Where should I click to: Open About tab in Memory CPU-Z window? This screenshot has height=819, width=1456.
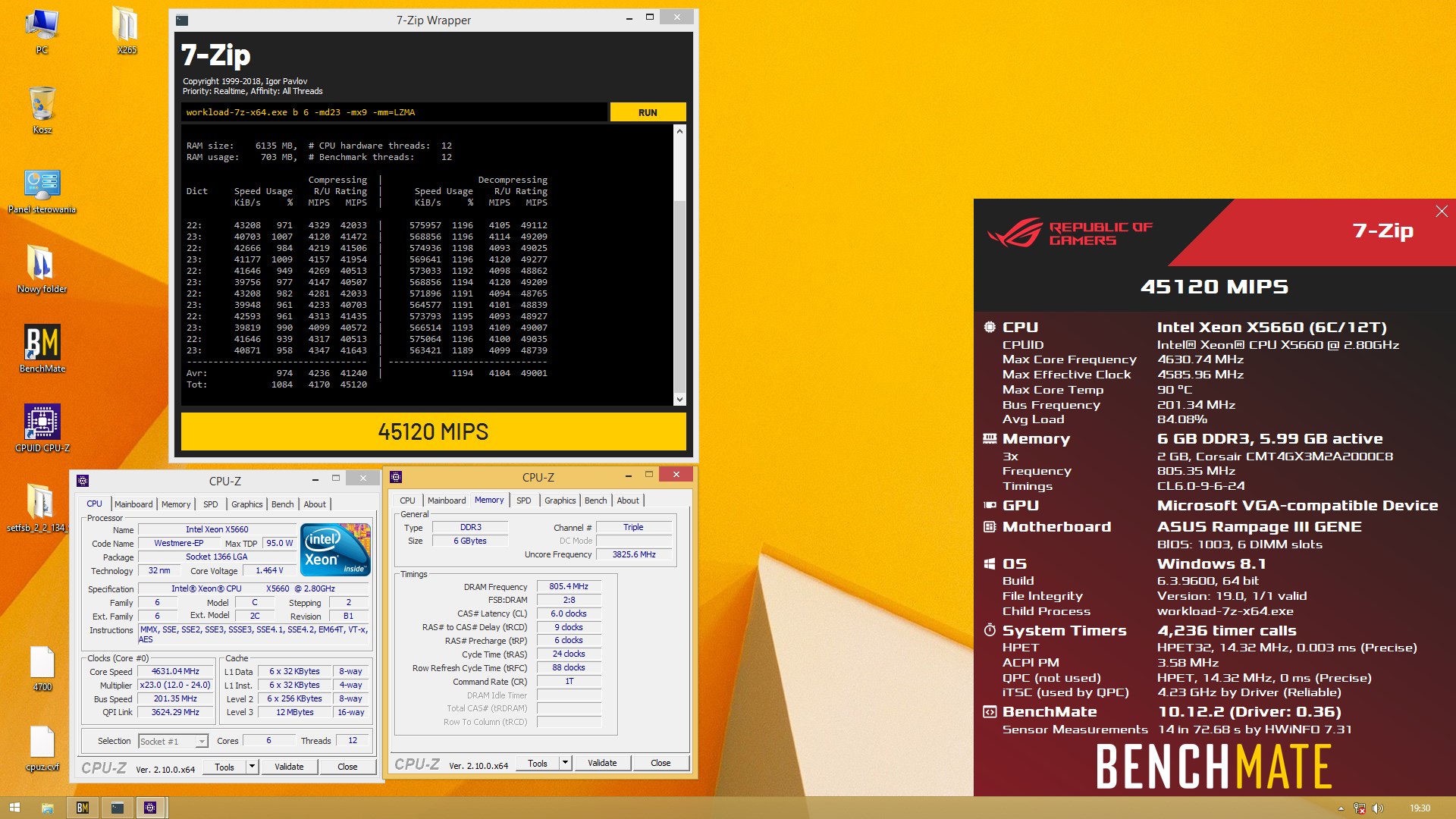click(628, 500)
